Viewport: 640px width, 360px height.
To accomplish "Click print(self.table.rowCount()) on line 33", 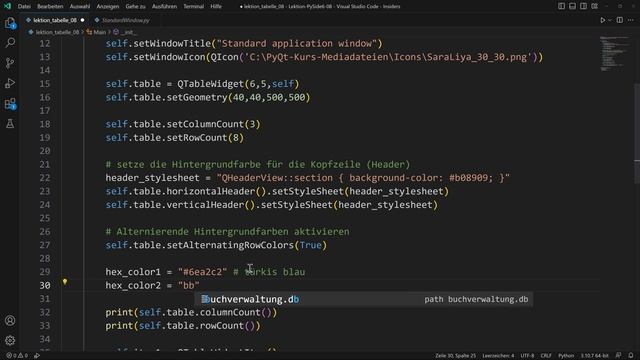I will [x=183, y=326].
